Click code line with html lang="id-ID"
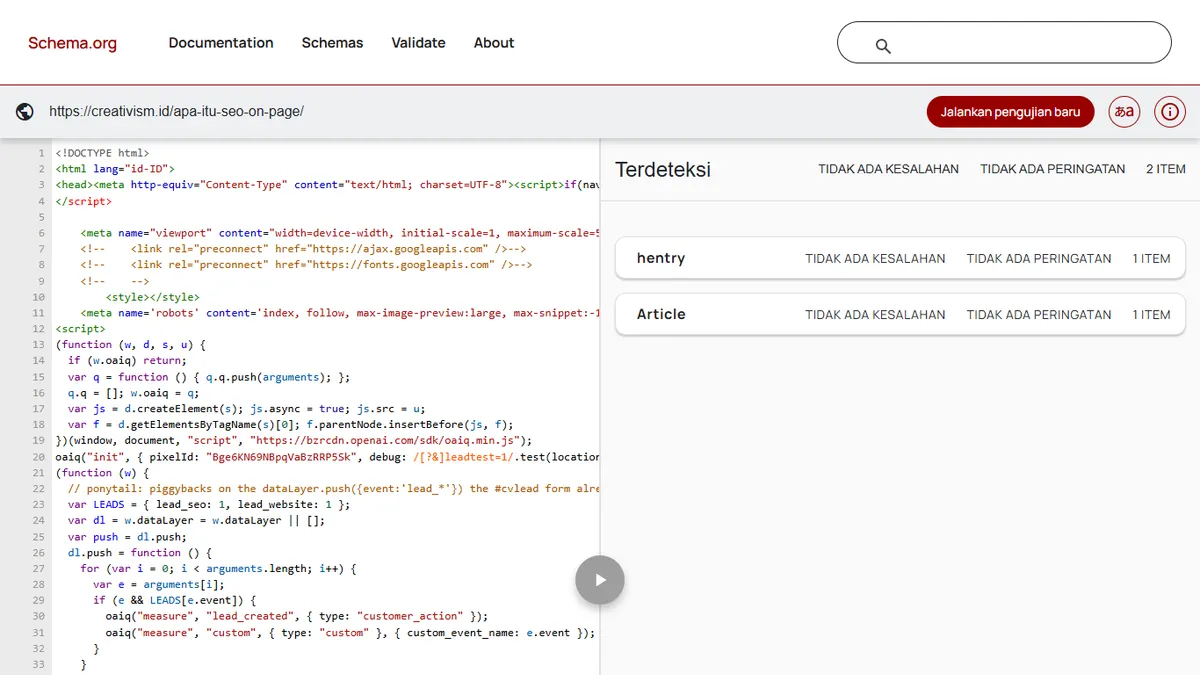 click(x=115, y=169)
